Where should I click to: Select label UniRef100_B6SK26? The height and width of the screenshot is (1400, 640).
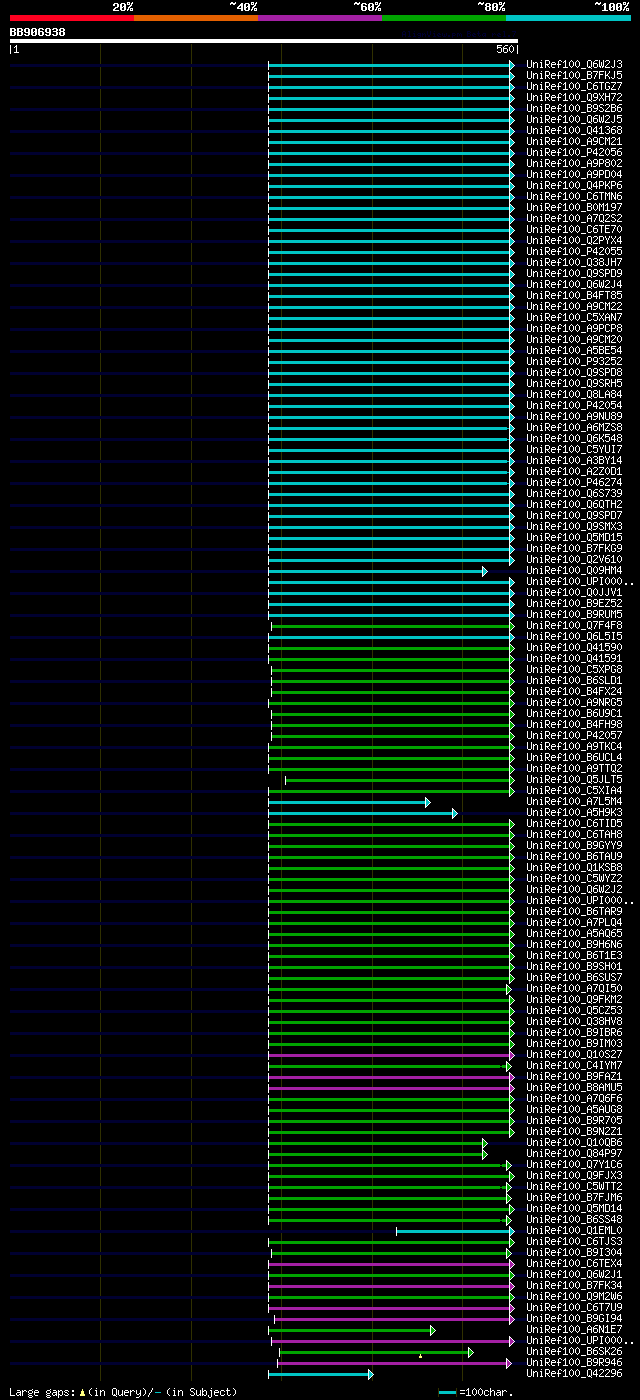574,1352
